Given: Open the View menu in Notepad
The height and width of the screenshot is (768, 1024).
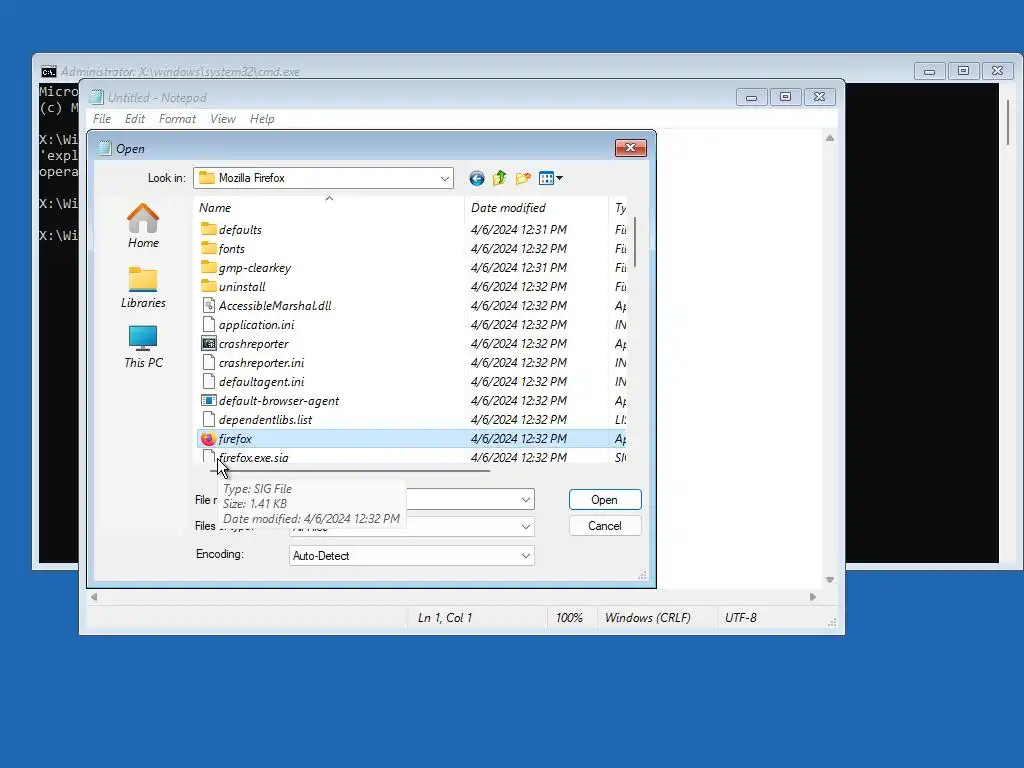Looking at the screenshot, I should 223,119.
